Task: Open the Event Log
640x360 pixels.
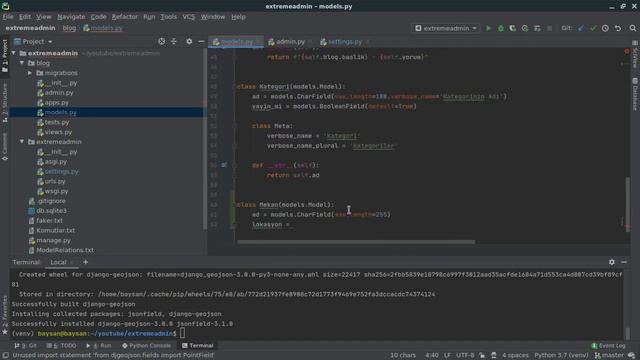Action: (x=608, y=345)
